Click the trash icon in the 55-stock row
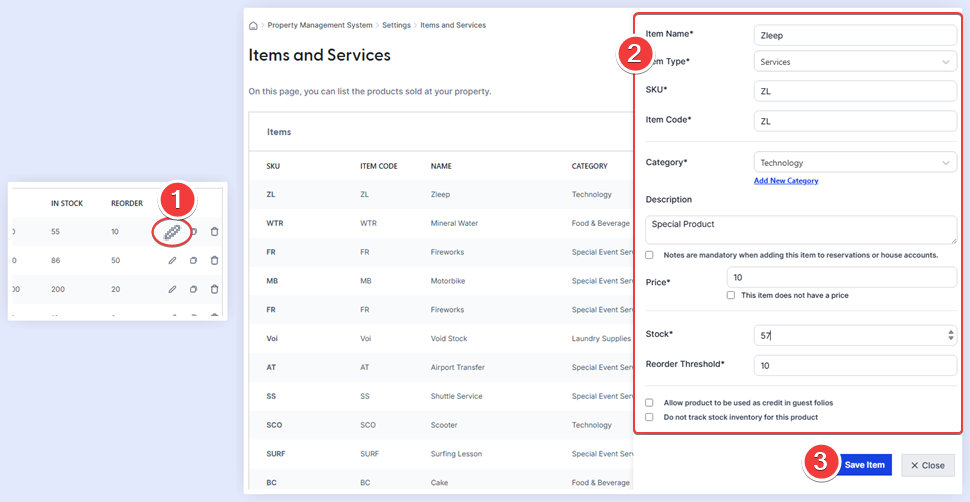Image resolution: width=970 pixels, height=502 pixels. point(214,232)
